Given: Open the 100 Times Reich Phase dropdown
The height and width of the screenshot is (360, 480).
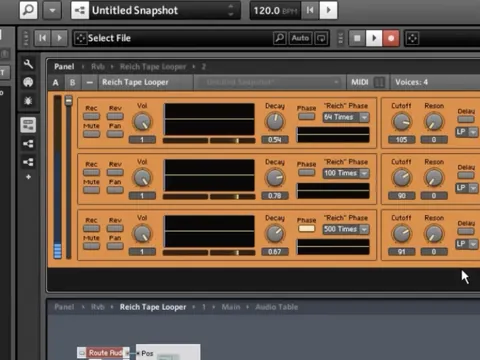Looking at the screenshot, I should [346, 173].
